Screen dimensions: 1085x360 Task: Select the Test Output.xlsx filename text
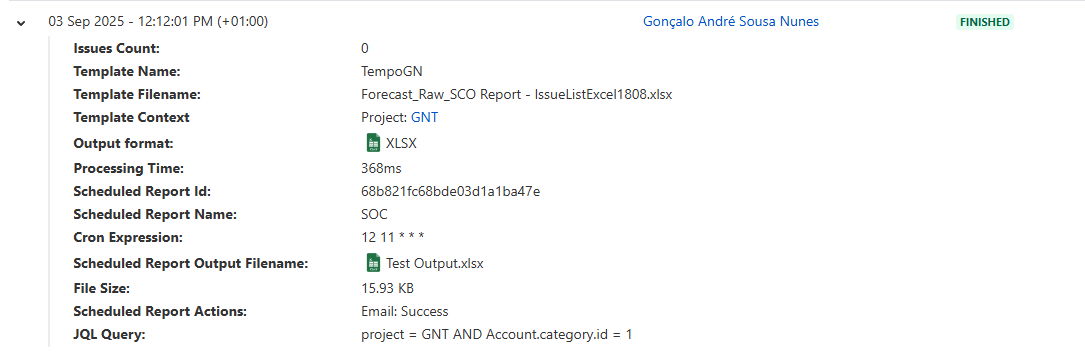(x=435, y=264)
